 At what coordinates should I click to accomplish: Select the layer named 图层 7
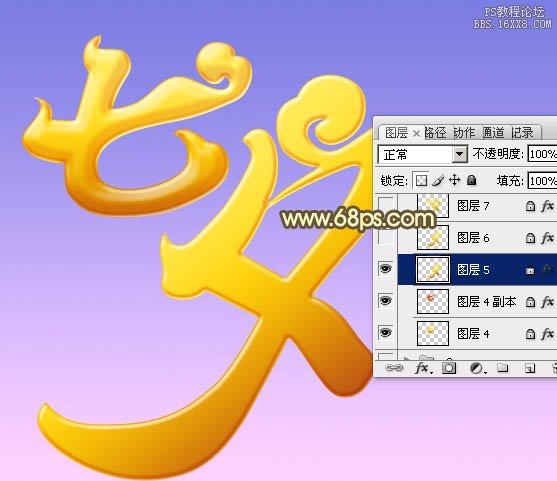473,205
